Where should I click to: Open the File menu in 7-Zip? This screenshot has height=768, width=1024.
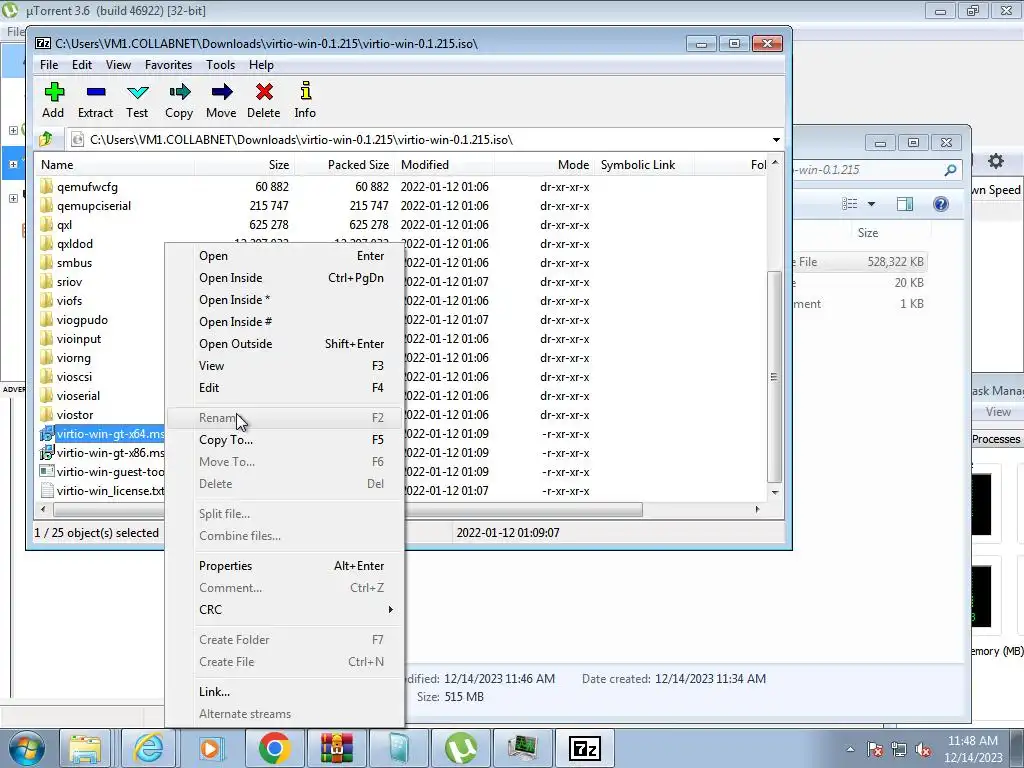(x=49, y=65)
